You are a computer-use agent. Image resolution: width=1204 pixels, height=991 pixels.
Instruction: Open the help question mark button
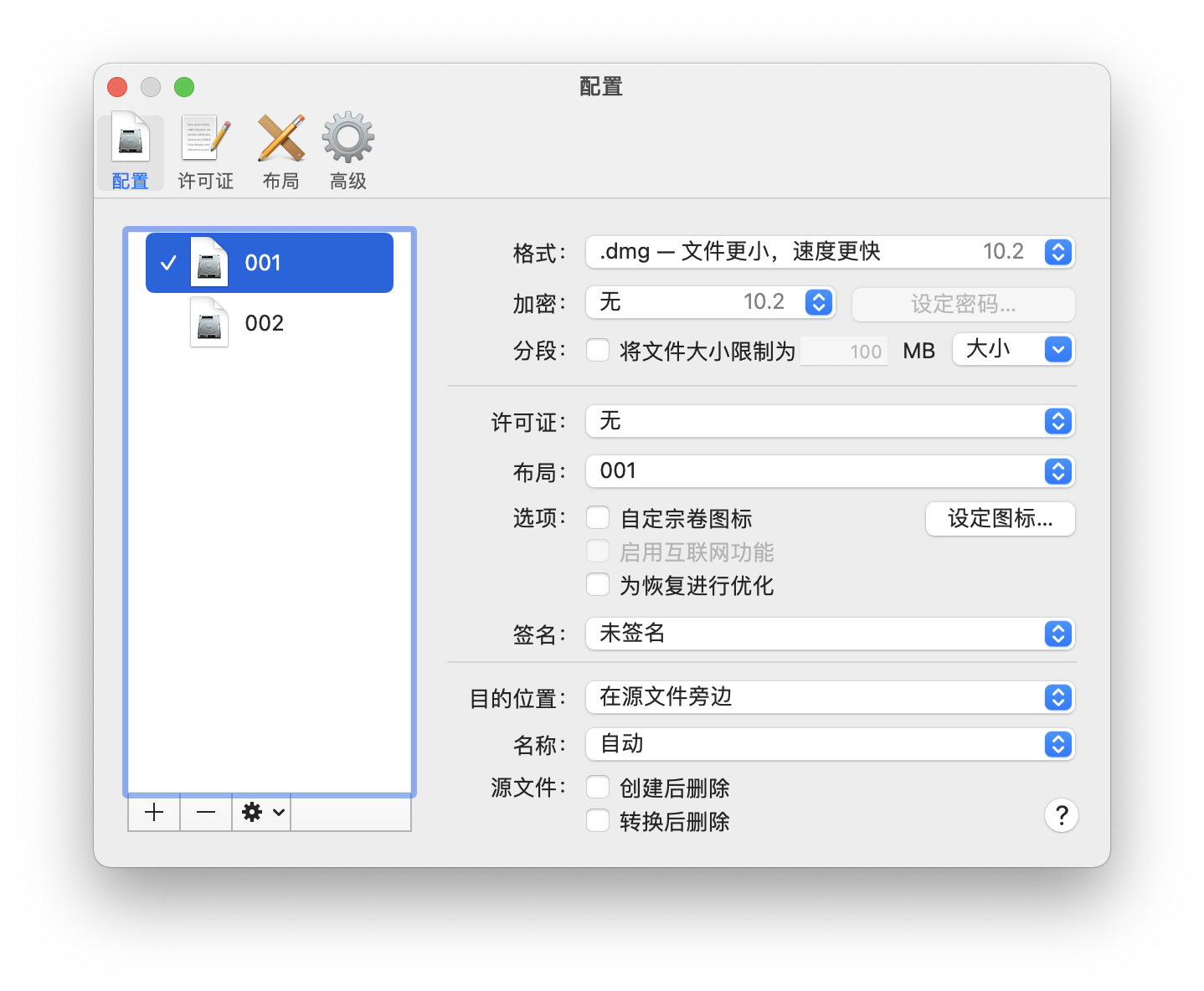(x=1062, y=815)
